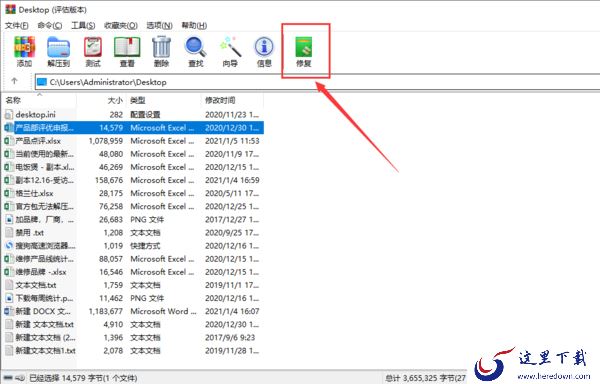The image size is (600, 384).
Task: Select the 产品点评.xlsx file
Action: [x=133, y=141]
